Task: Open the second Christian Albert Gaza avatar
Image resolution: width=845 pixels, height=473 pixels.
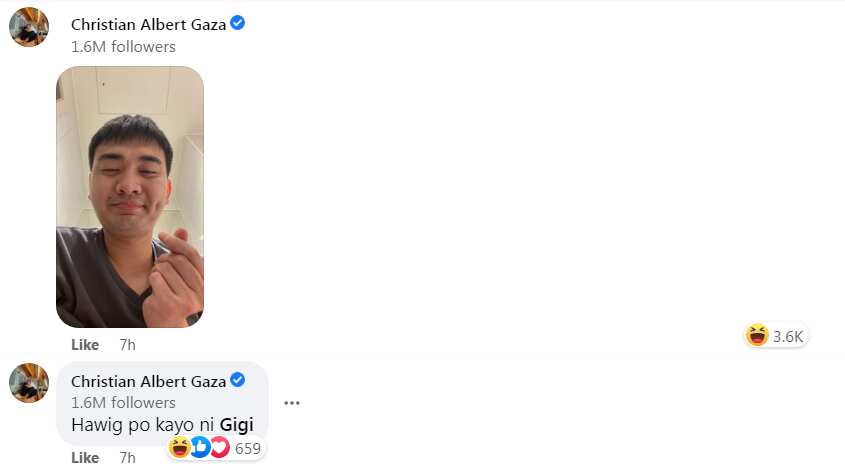Action: (29, 383)
